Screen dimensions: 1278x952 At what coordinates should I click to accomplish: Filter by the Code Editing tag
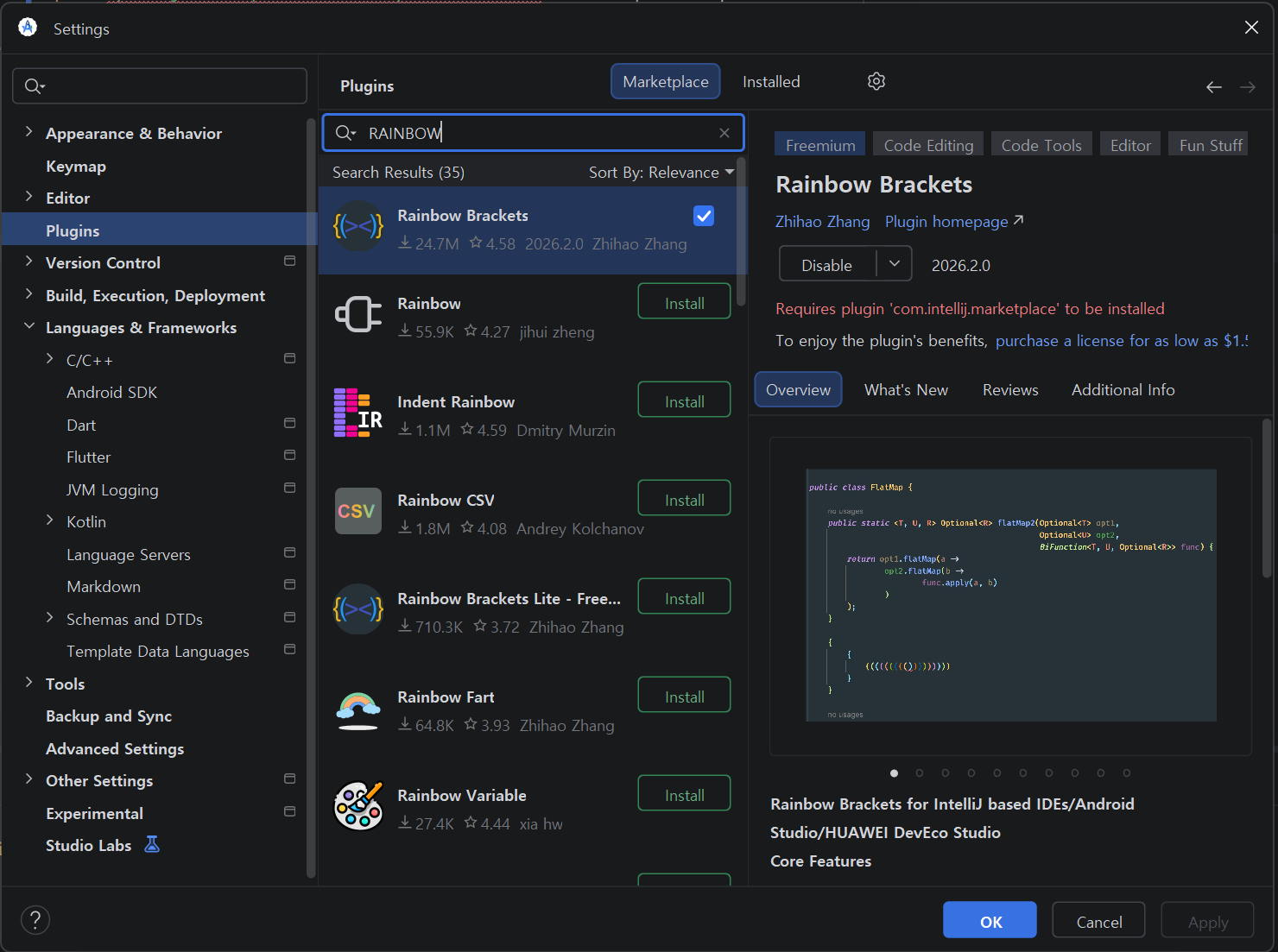pos(928,144)
